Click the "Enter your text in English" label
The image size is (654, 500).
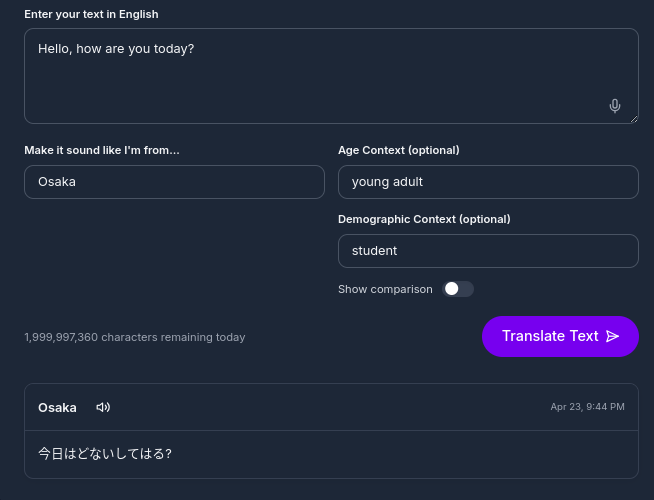91,14
